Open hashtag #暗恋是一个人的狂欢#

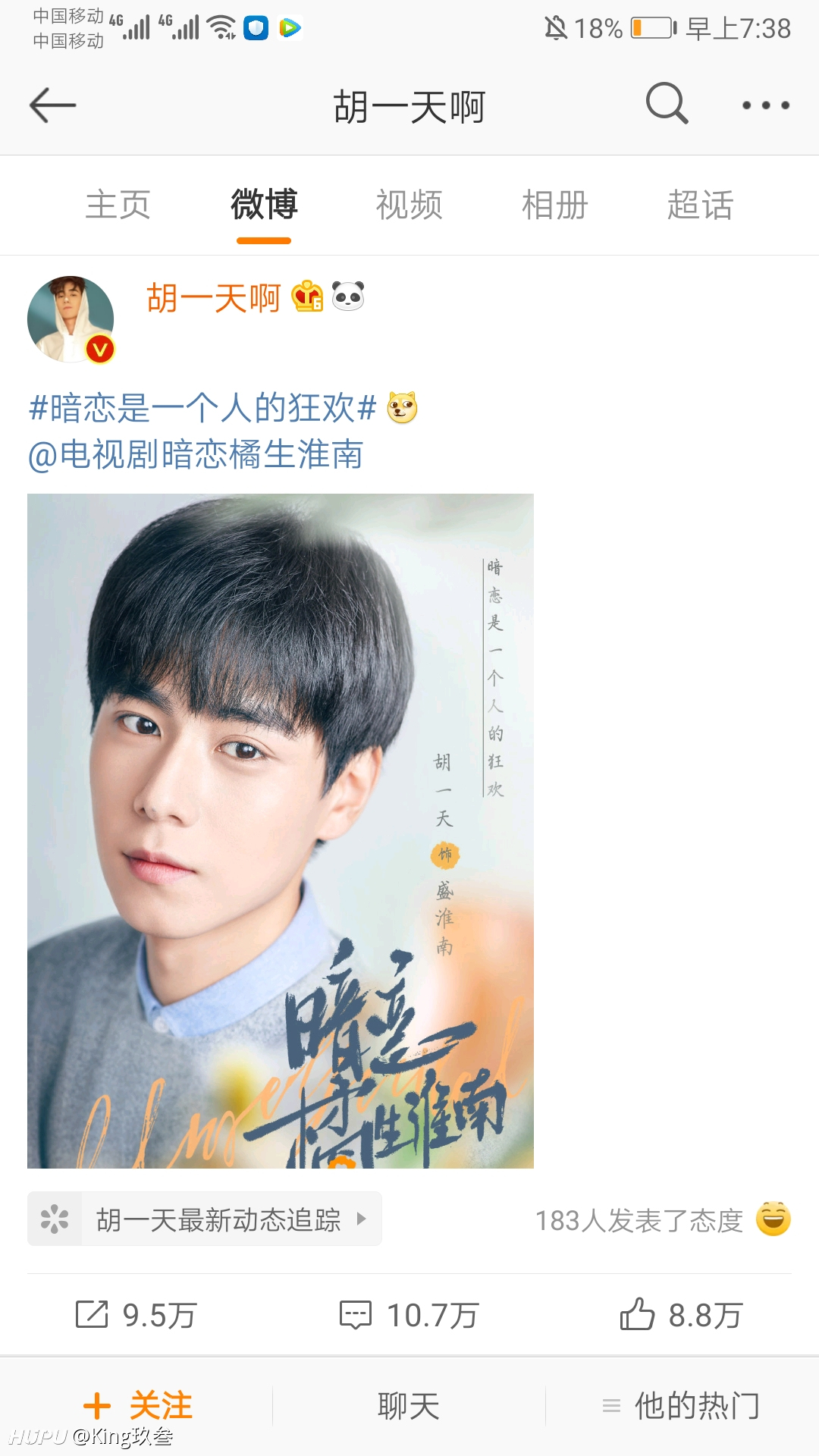202,408
